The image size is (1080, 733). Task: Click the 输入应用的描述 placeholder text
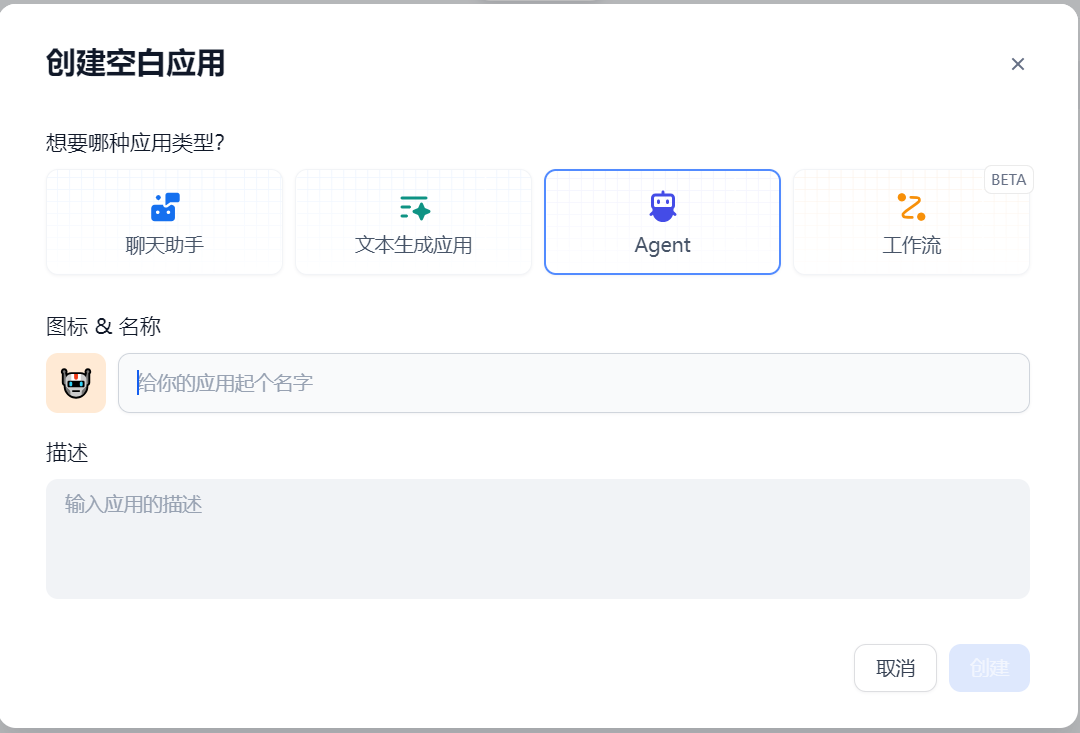134,504
